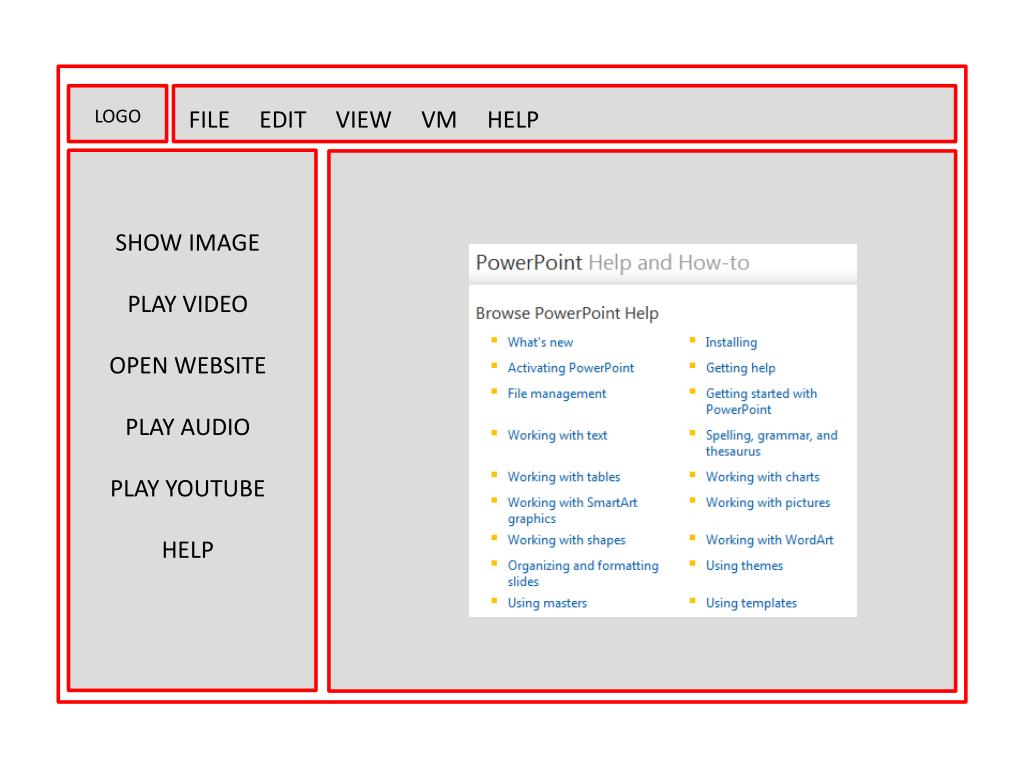Follow the Working with charts link
The width and height of the screenshot is (1024, 768).
pos(762,477)
